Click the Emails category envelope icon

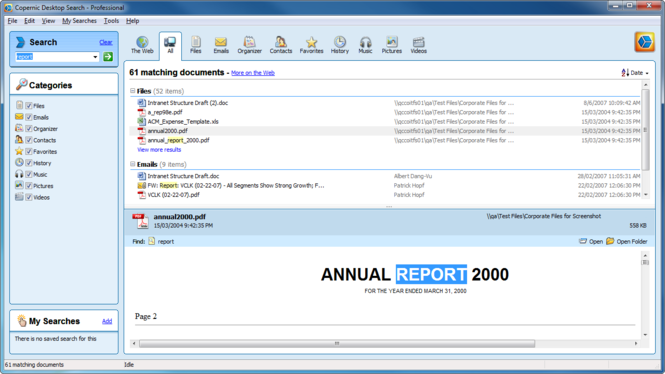pos(20,117)
